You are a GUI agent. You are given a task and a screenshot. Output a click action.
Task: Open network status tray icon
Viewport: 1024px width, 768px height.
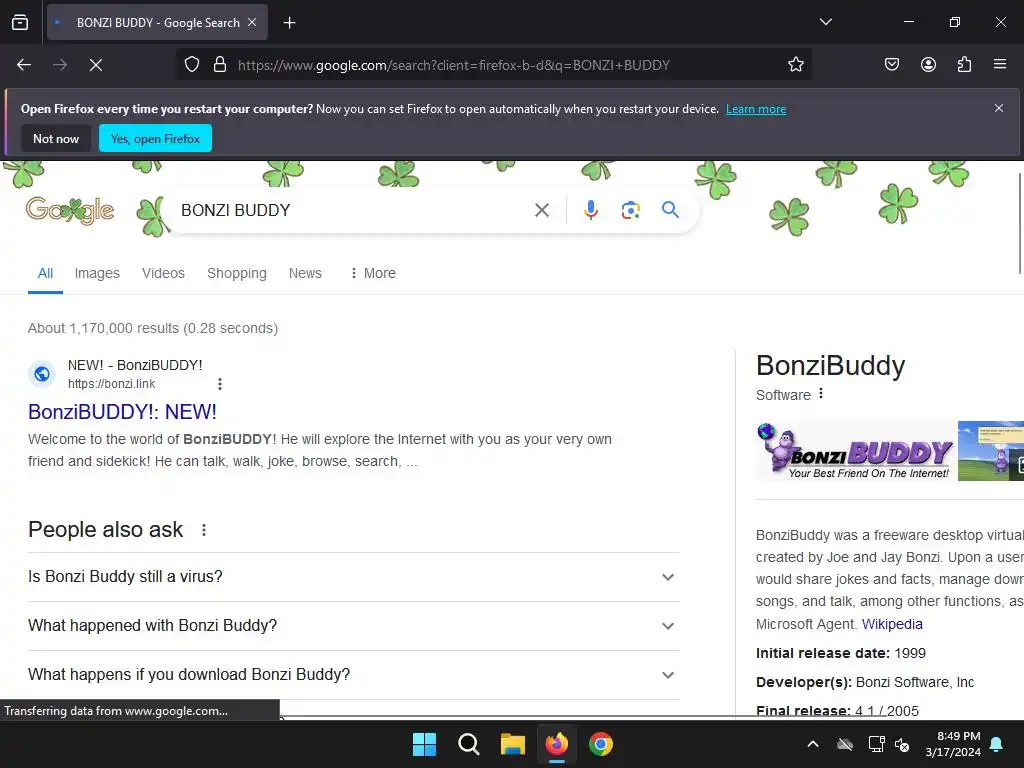pyautogui.click(x=876, y=744)
